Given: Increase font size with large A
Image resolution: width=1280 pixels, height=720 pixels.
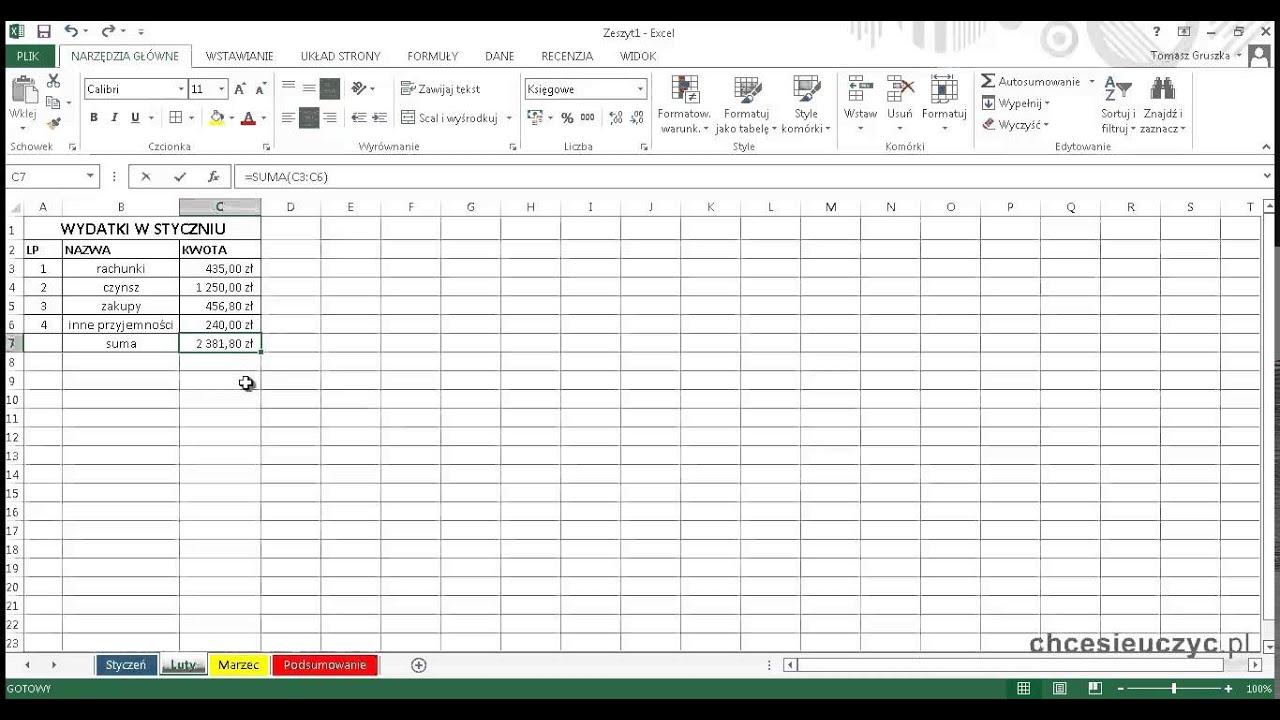Looking at the screenshot, I should (239, 89).
